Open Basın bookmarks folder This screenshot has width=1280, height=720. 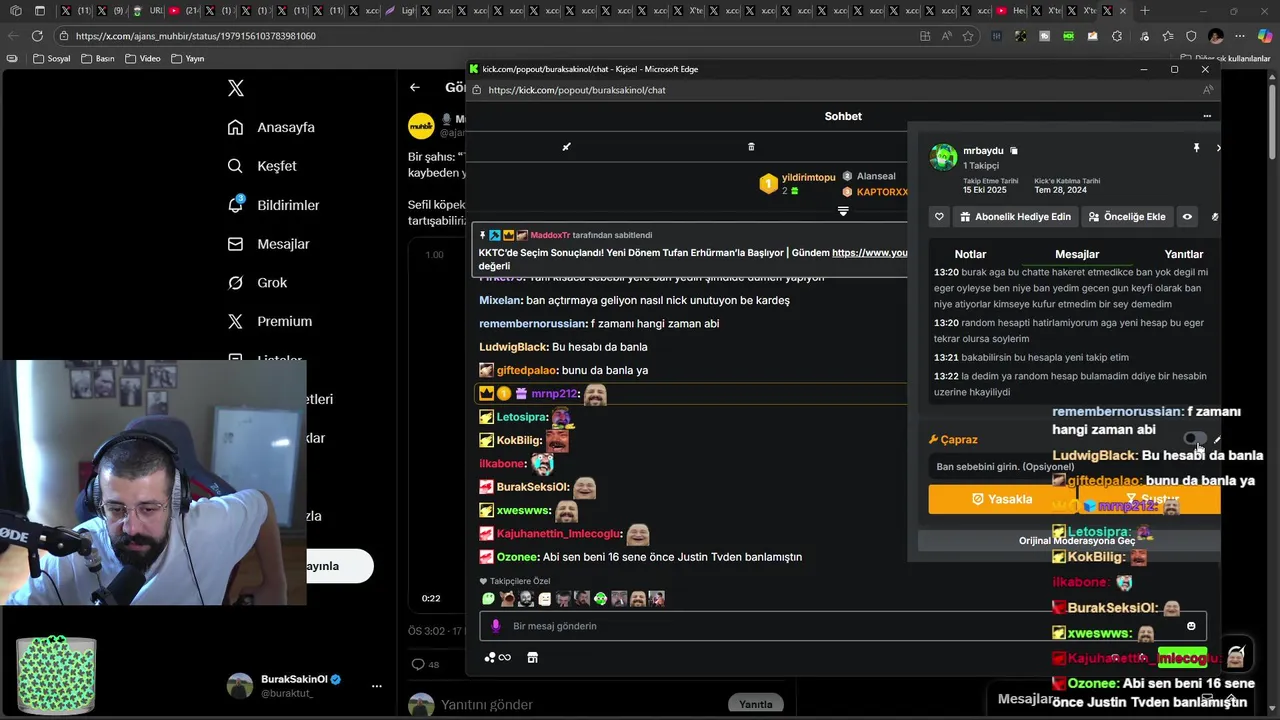tap(97, 58)
